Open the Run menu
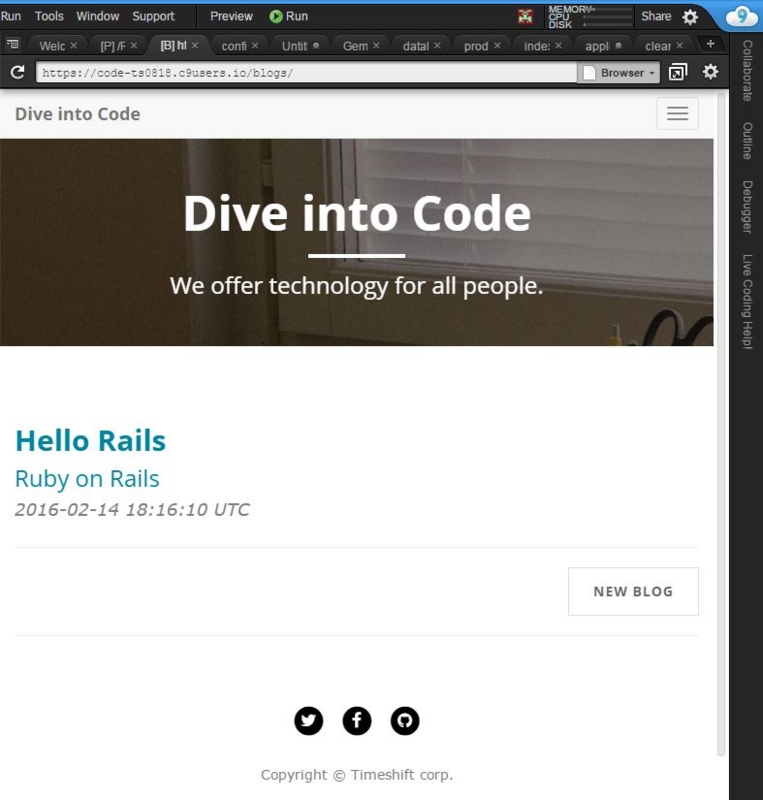This screenshot has width=763, height=800. tap(11, 16)
